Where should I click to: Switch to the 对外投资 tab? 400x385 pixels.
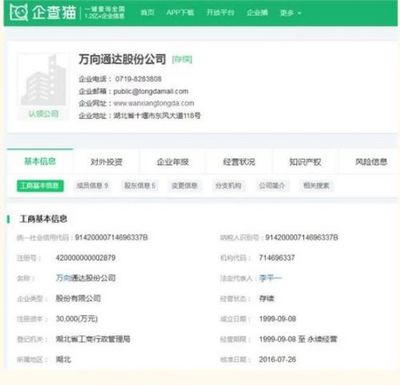point(106,162)
